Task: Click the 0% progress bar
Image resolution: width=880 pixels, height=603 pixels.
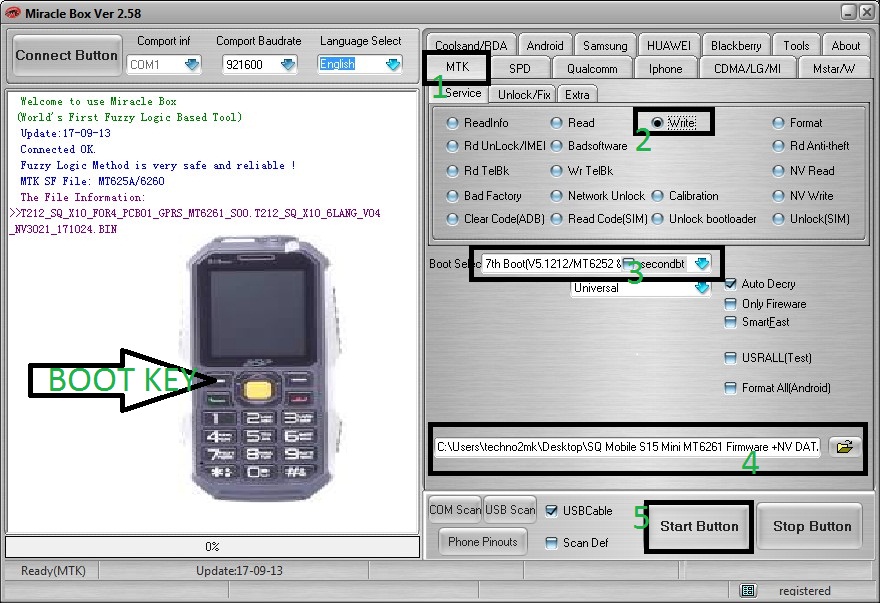Action: click(x=212, y=547)
